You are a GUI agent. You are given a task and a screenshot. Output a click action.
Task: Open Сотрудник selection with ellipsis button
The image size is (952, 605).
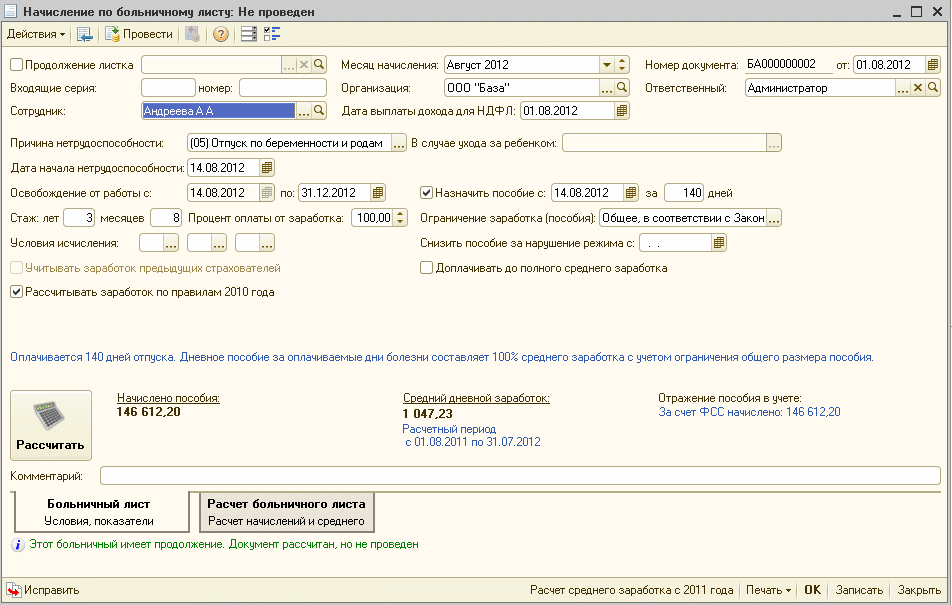[x=304, y=111]
